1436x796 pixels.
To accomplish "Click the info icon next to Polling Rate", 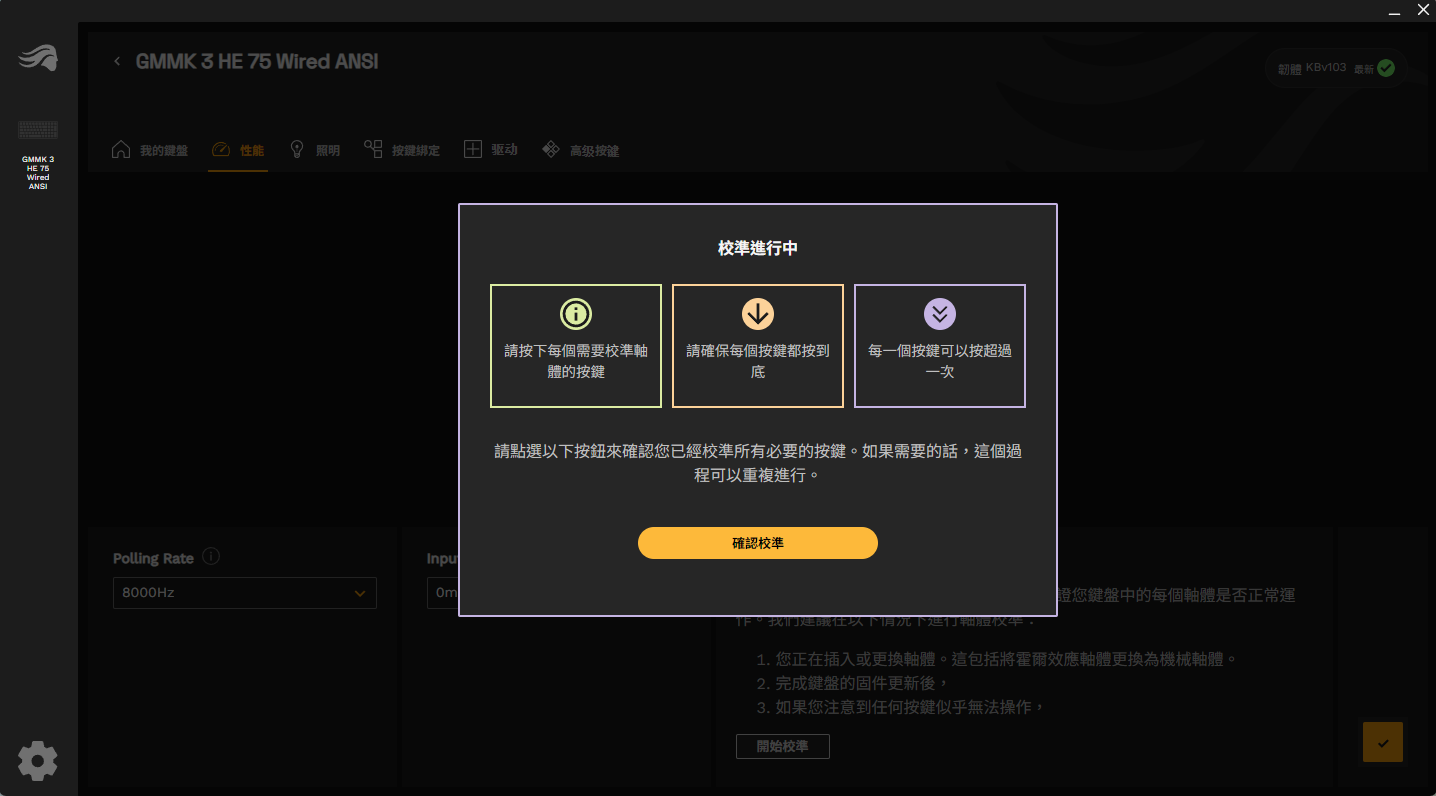I will [211, 557].
